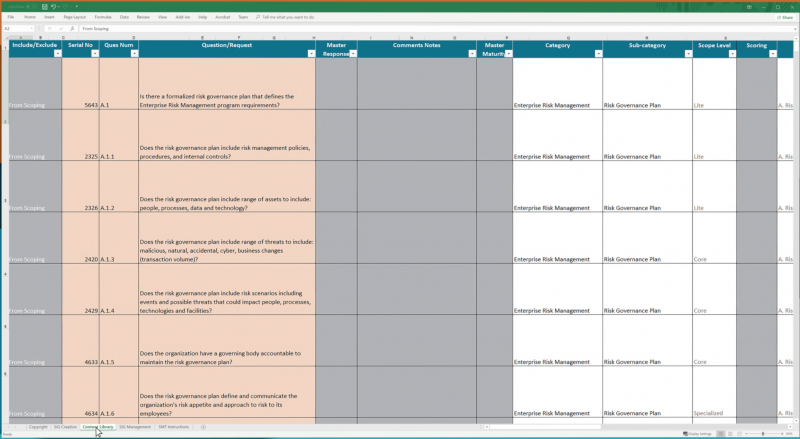Select the cell with serial number 5643
The width and height of the screenshot is (800, 439).
[x=81, y=105]
